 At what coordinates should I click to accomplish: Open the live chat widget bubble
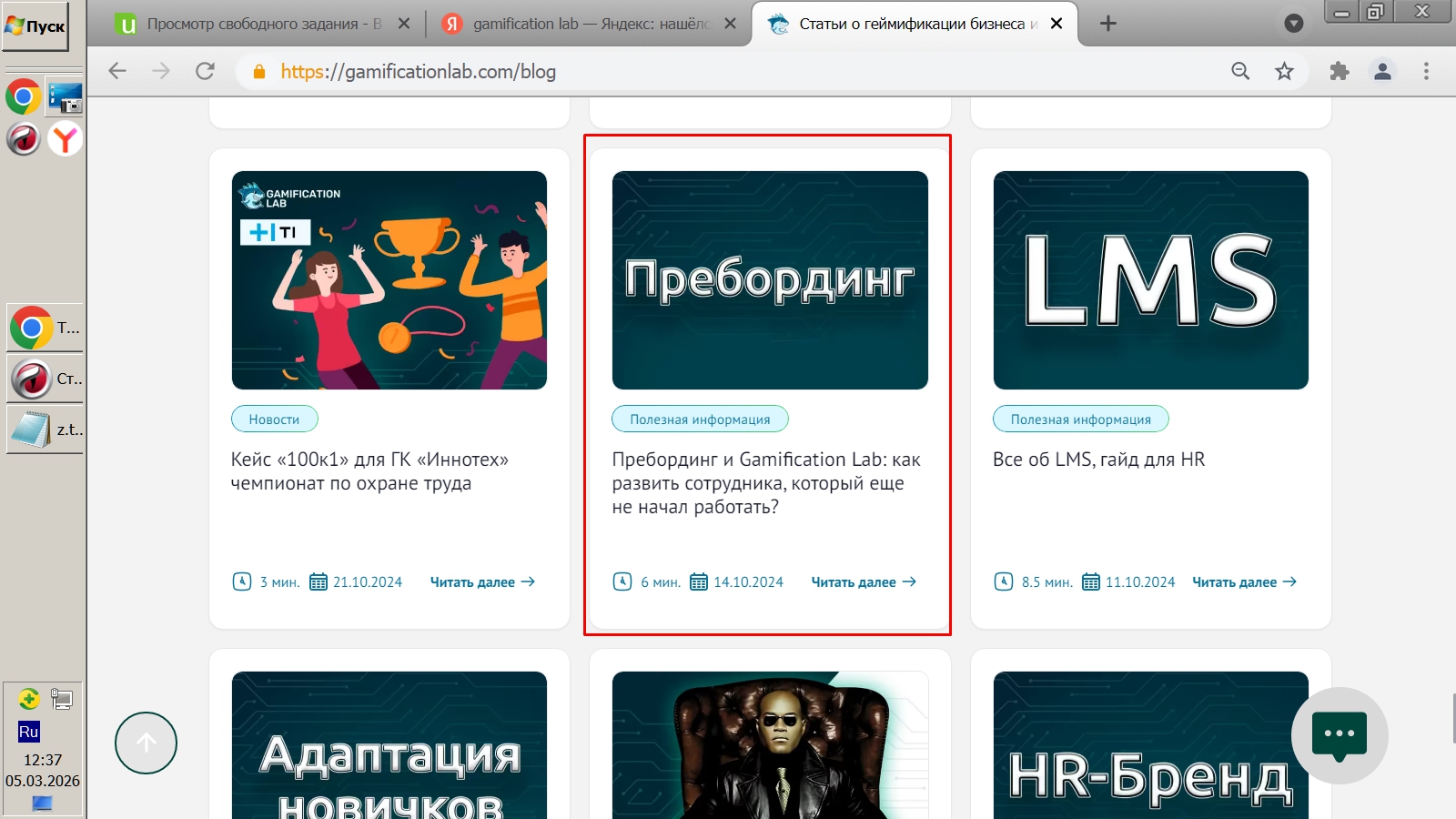click(1339, 735)
